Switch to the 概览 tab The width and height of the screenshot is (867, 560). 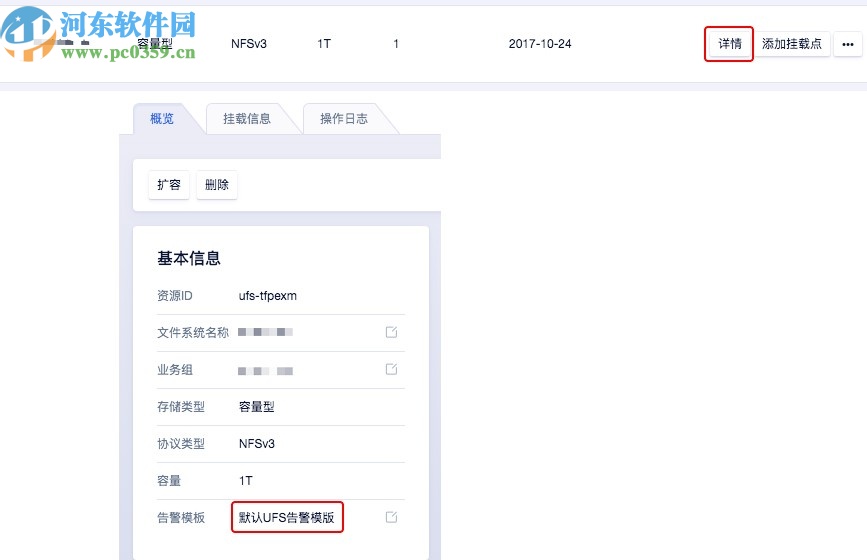coord(162,118)
